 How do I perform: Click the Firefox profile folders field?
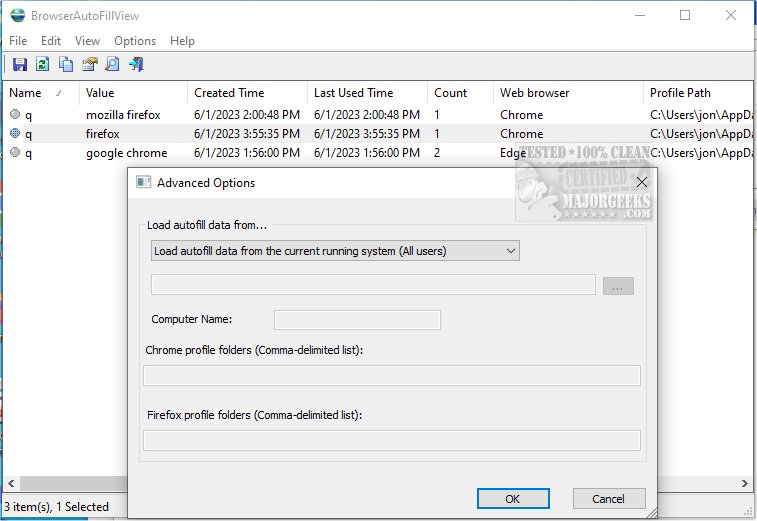tap(392, 440)
